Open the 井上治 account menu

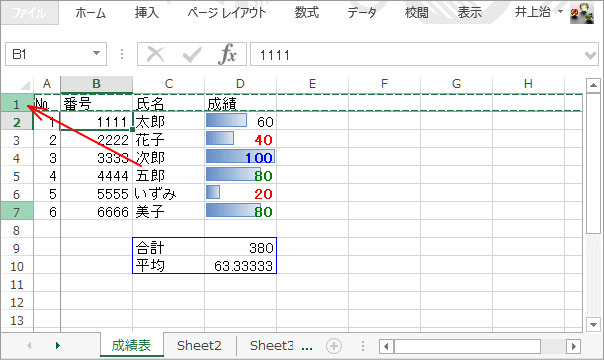[539, 12]
